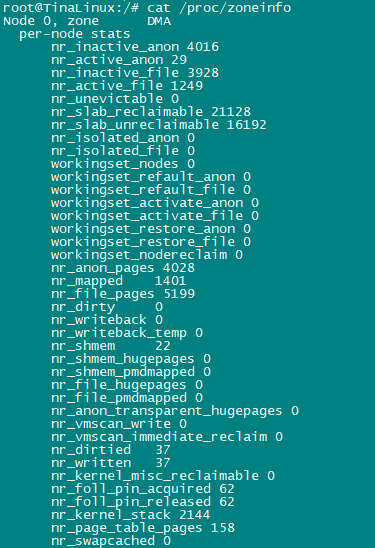This screenshot has width=375, height=548.
Task: Click the workingset_nodes 0 entry
Action: (x=123, y=164)
